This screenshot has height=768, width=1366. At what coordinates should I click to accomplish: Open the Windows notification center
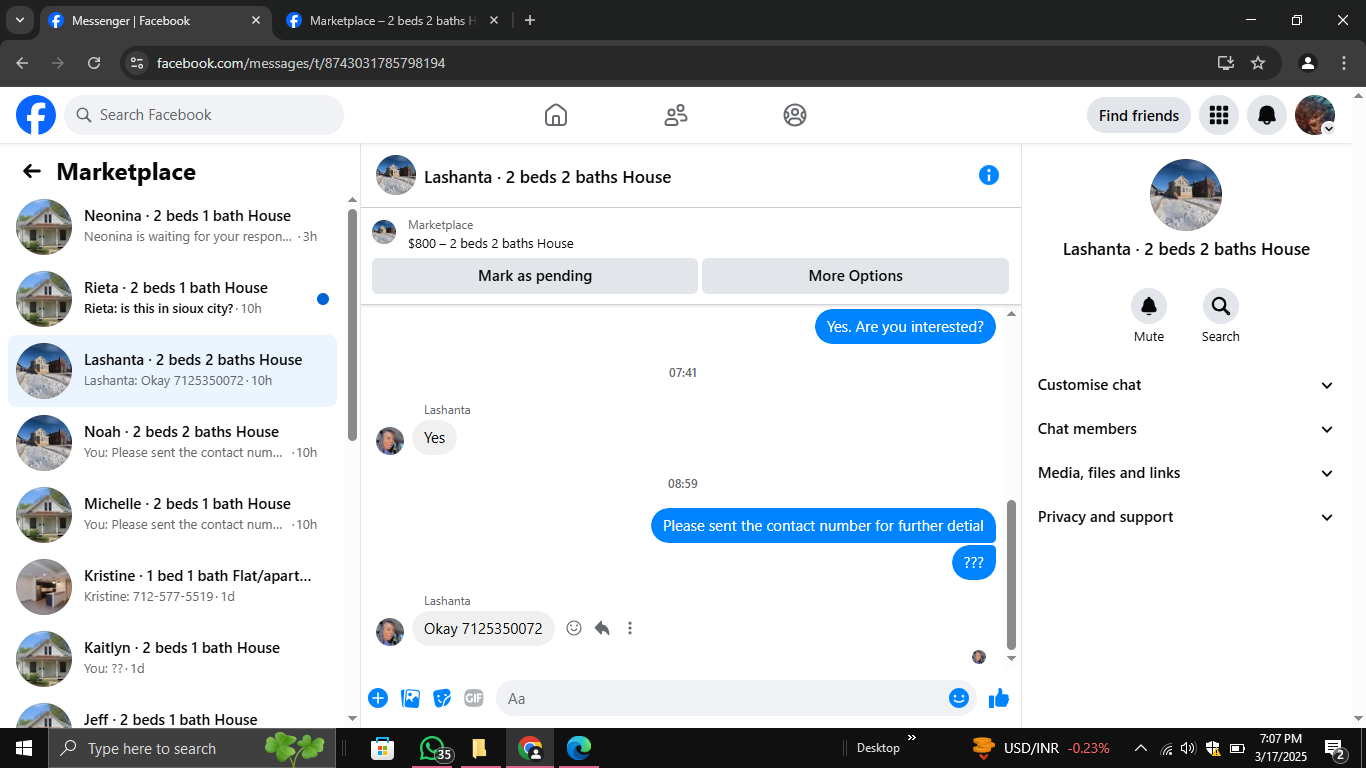point(1334,748)
